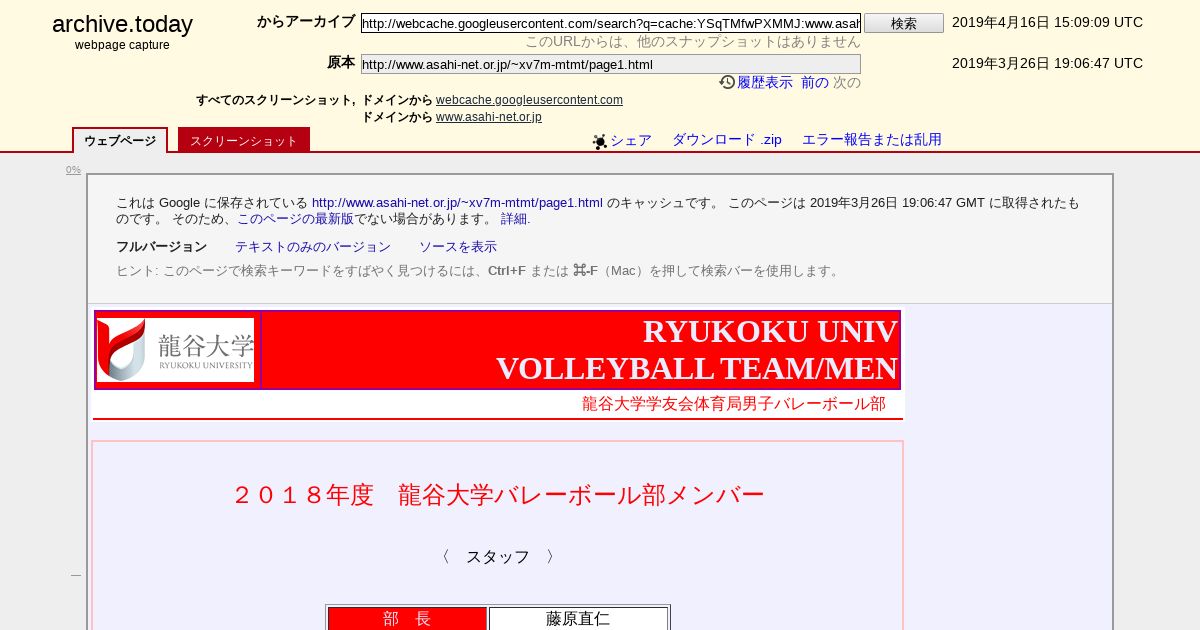Open webcache.googleusercontent.com domain link
The width and height of the screenshot is (1200, 630).
click(529, 100)
